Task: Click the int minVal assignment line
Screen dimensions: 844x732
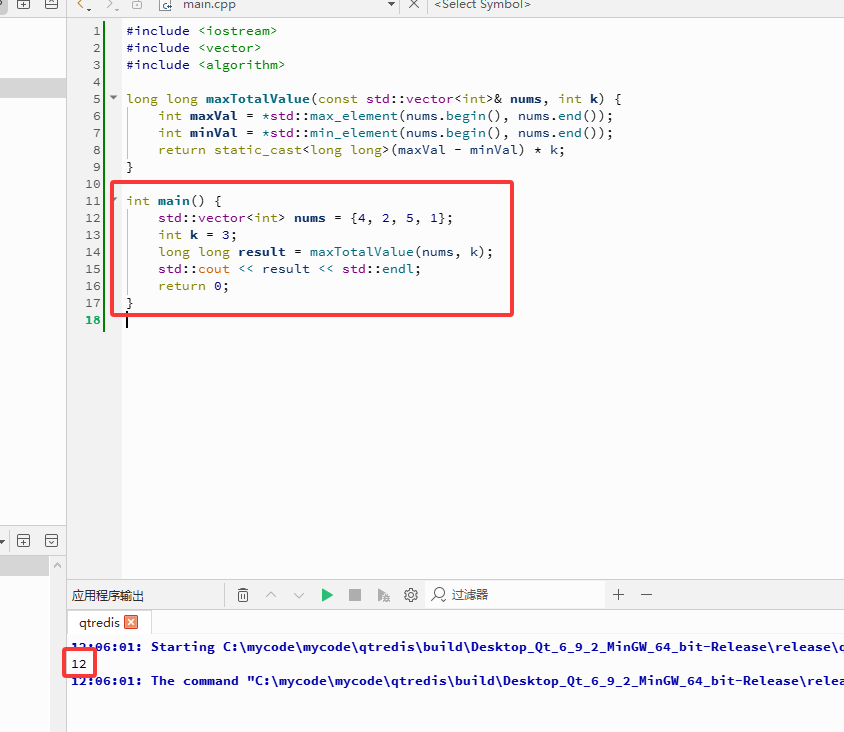Action: click(385, 133)
